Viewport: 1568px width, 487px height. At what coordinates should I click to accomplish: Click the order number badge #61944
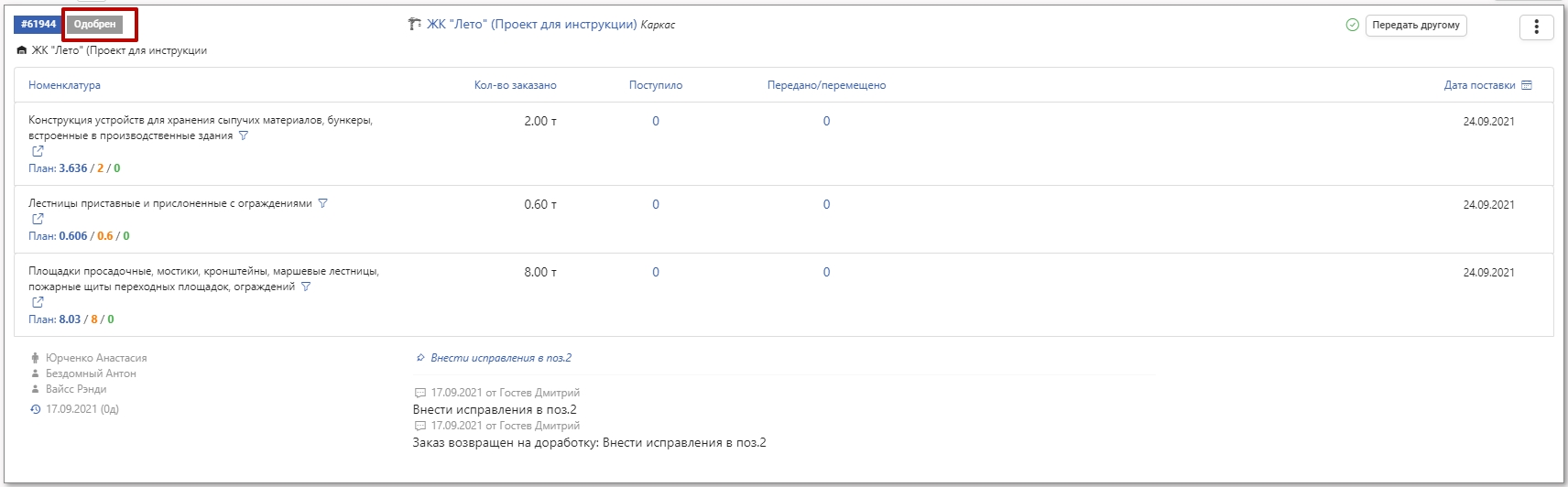coord(38,25)
